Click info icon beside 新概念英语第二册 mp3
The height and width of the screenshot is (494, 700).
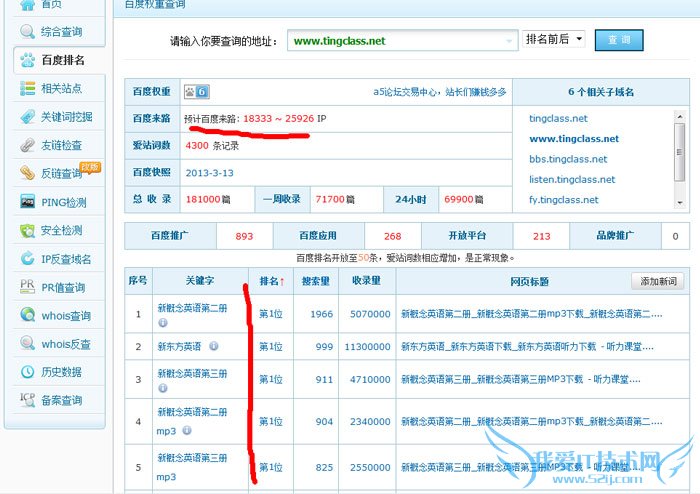coord(187,430)
